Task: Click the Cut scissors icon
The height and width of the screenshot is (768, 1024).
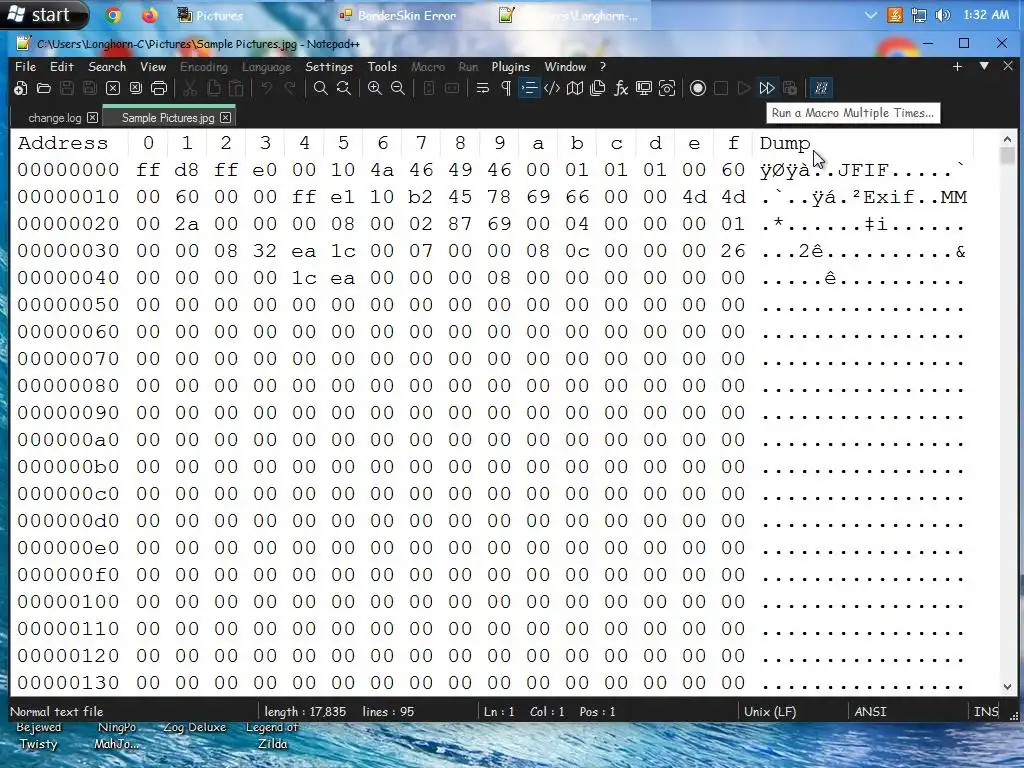Action: 190,88
